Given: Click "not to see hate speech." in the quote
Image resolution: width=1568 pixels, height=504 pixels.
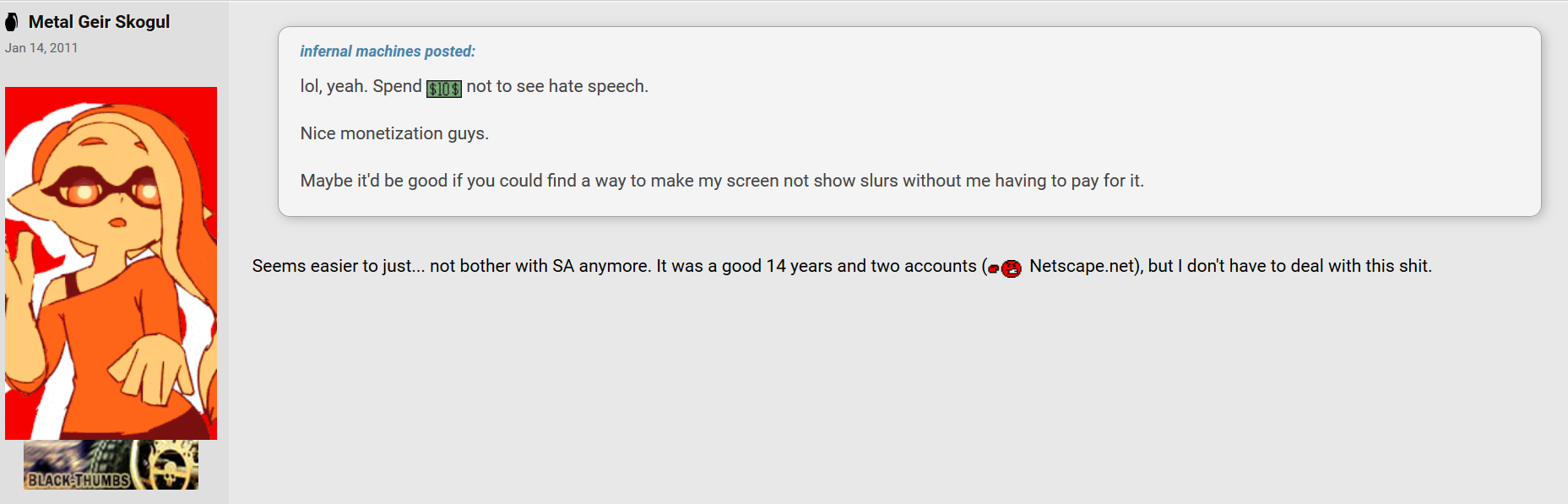Looking at the screenshot, I should [x=557, y=86].
